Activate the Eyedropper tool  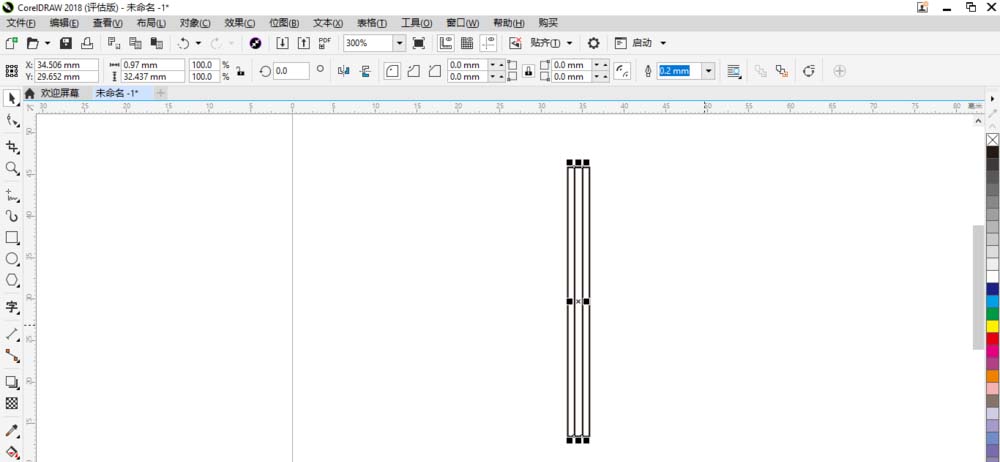(11, 431)
